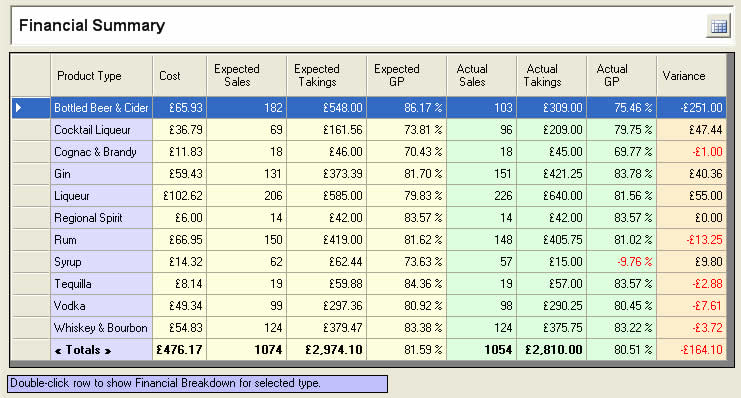Click the Variance column header

point(691,76)
